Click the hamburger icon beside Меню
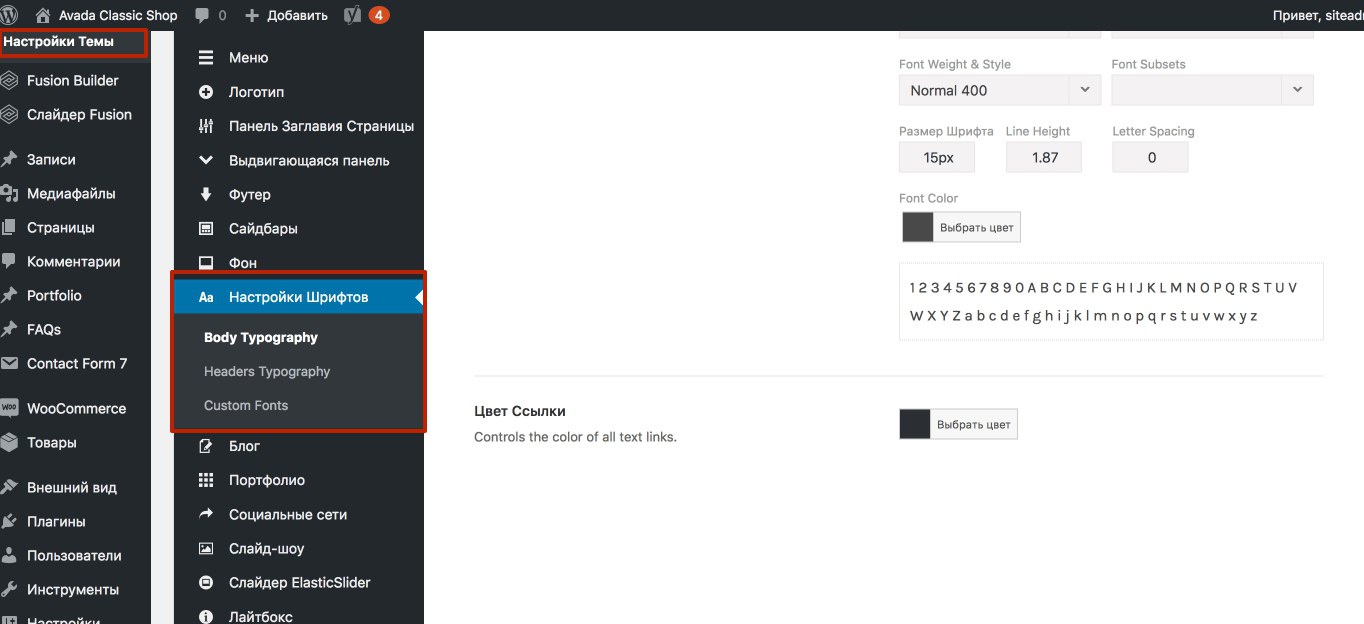 206,58
